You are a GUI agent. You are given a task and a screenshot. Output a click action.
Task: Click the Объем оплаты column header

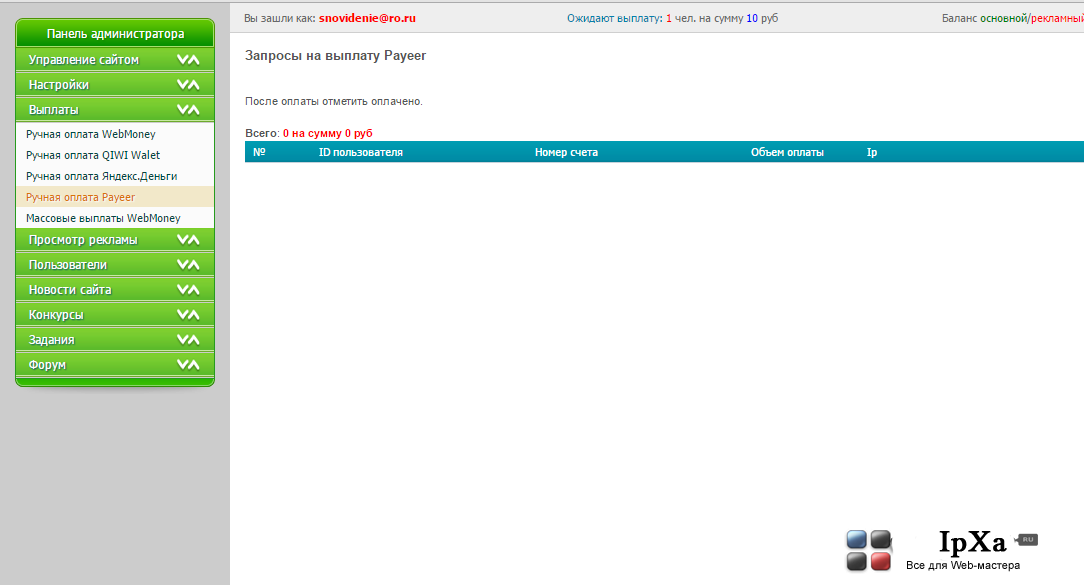787,152
